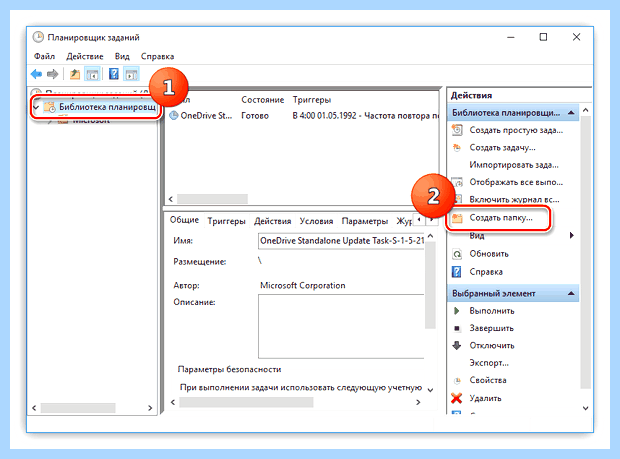Click the Имя task name field

click(341, 241)
